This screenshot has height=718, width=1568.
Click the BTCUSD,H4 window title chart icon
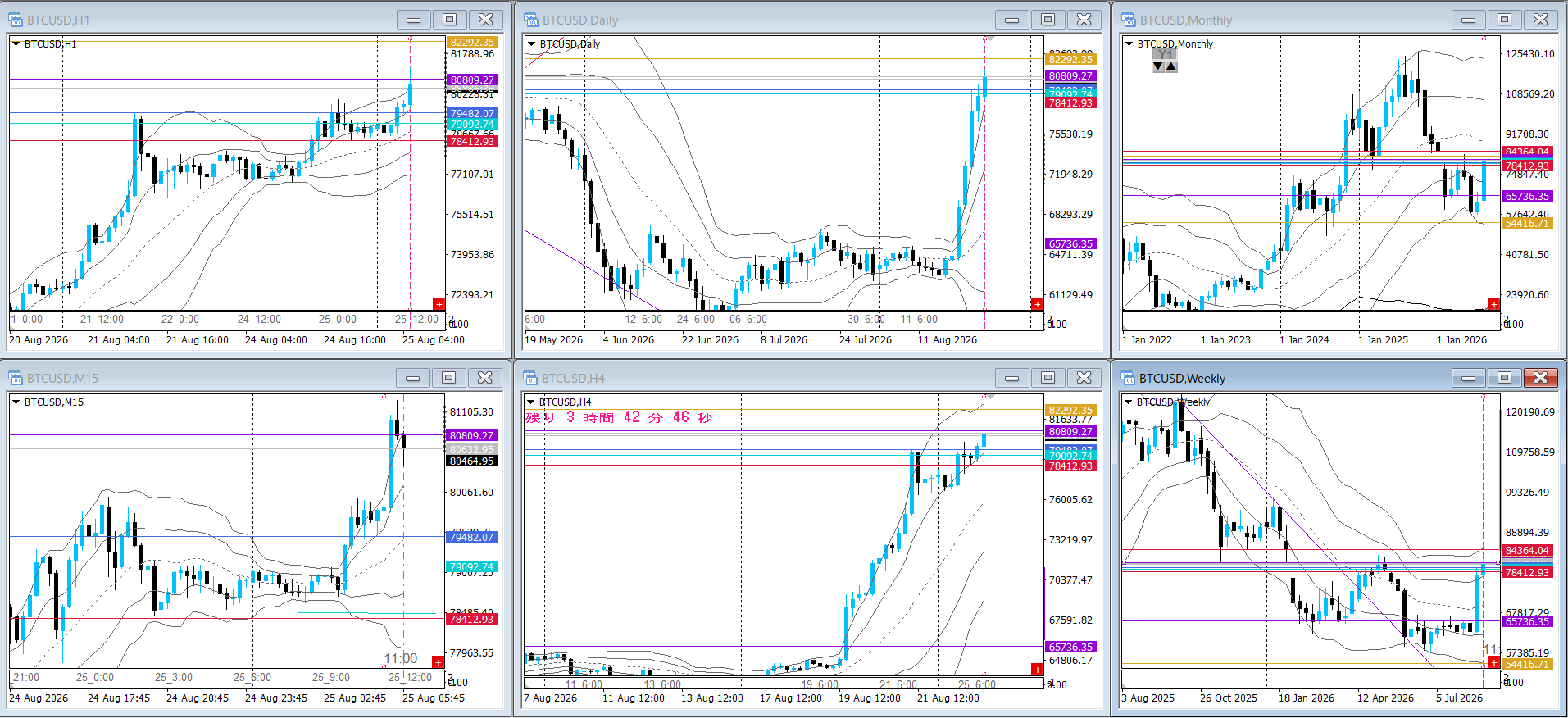(x=531, y=378)
